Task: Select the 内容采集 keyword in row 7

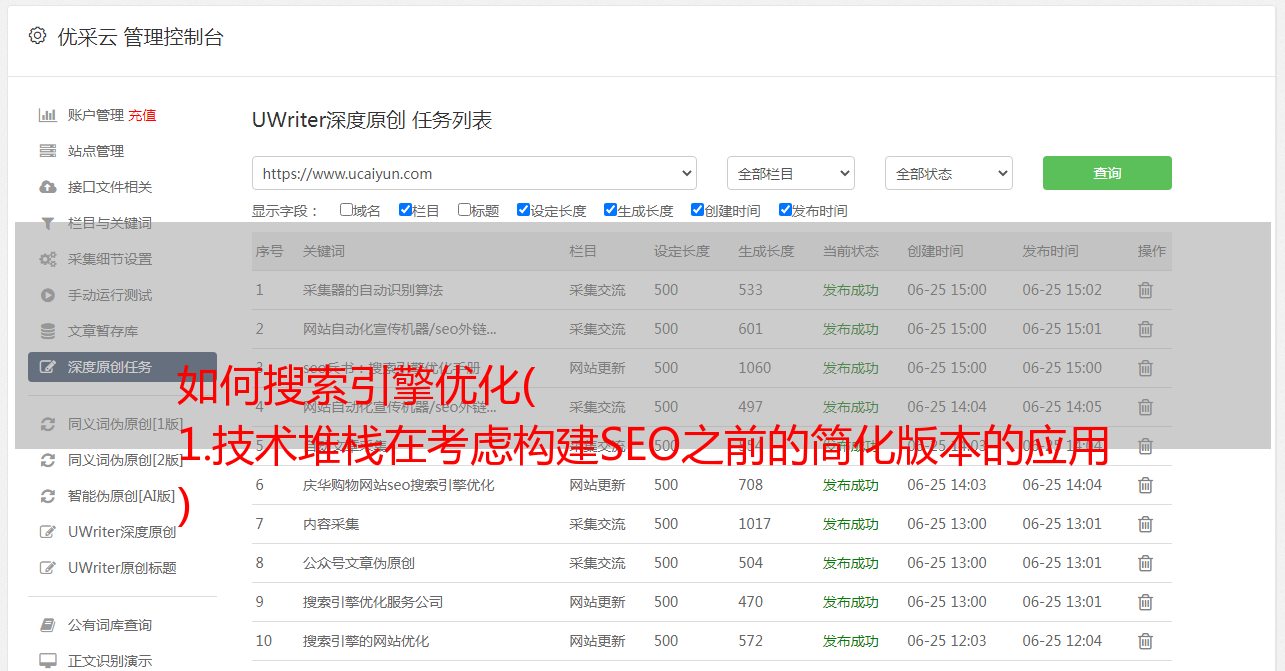Action: point(331,524)
